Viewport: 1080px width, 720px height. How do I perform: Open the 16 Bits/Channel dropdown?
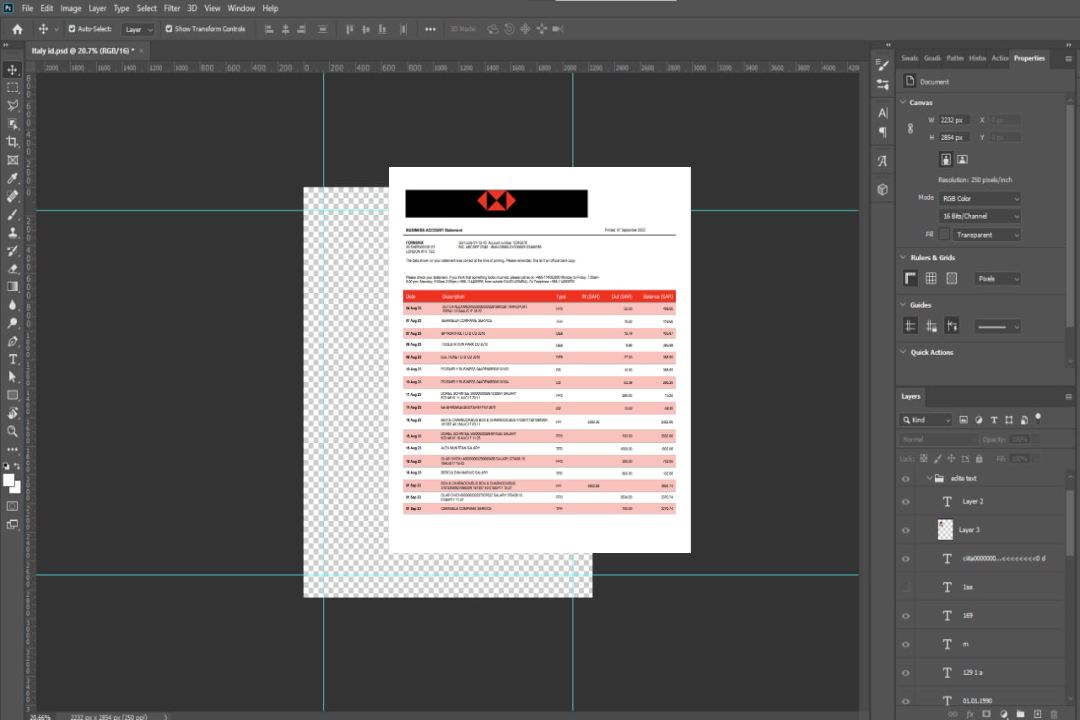pyautogui.click(x=980, y=216)
